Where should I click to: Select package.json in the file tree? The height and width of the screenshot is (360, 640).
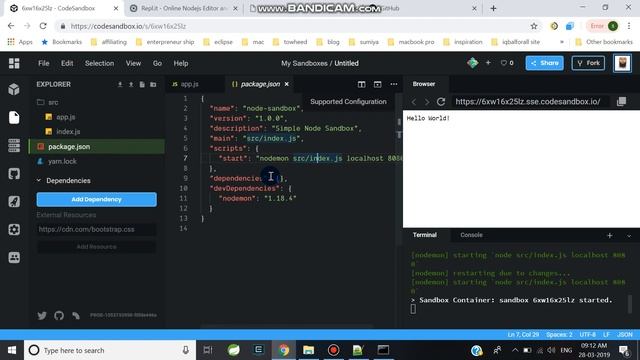pyautogui.click(x=97, y=147)
